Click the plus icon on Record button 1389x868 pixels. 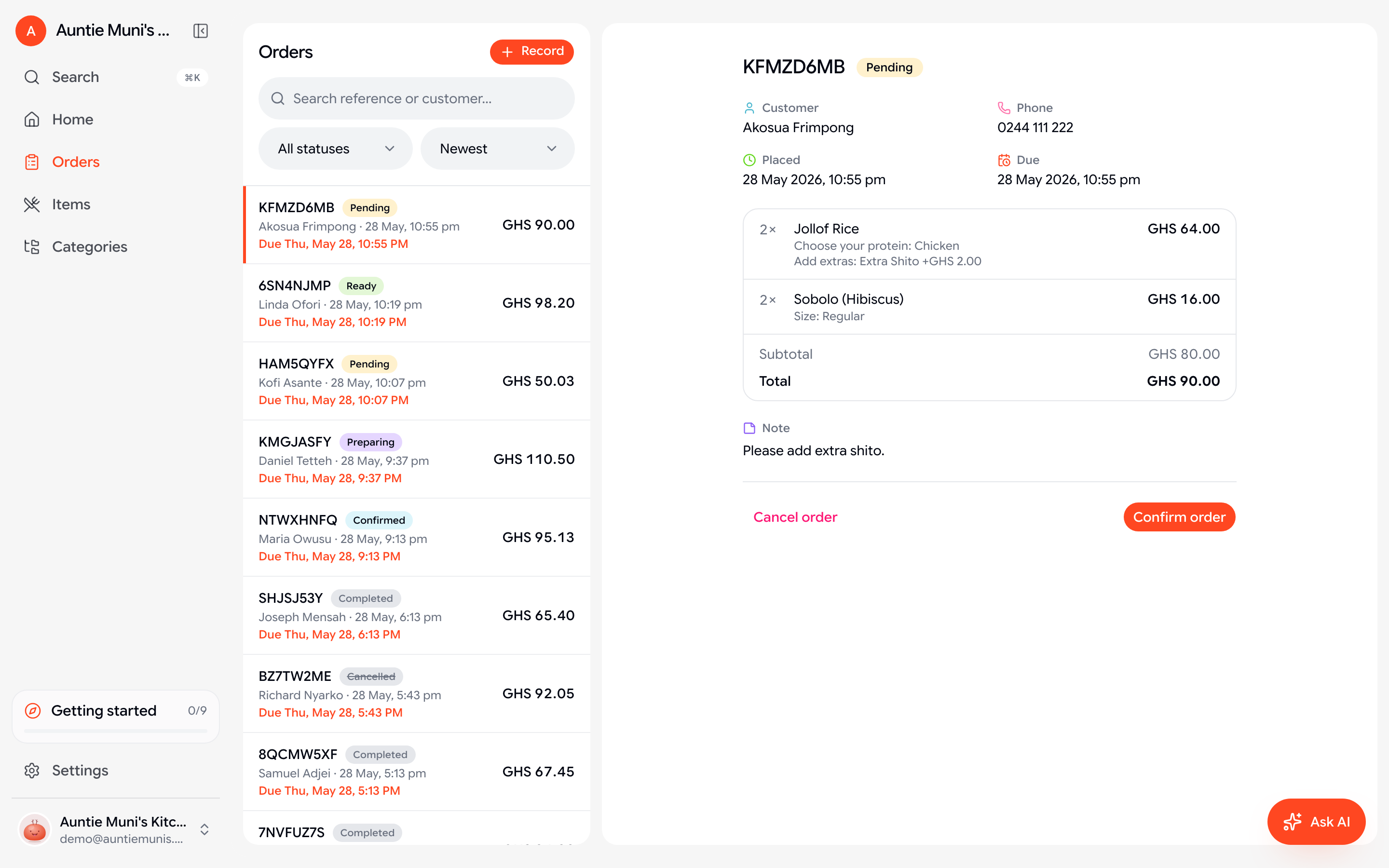(507, 52)
